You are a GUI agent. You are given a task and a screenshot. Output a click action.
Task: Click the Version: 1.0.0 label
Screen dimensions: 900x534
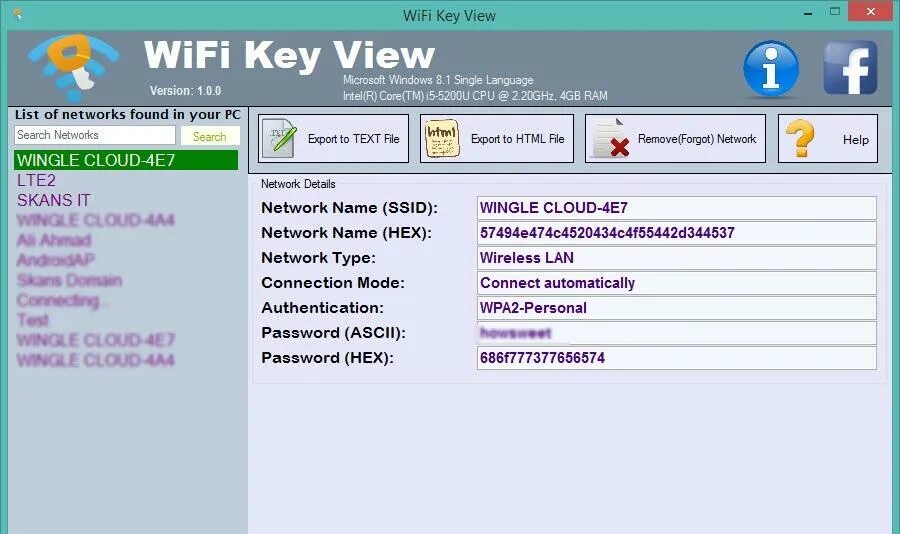click(185, 91)
